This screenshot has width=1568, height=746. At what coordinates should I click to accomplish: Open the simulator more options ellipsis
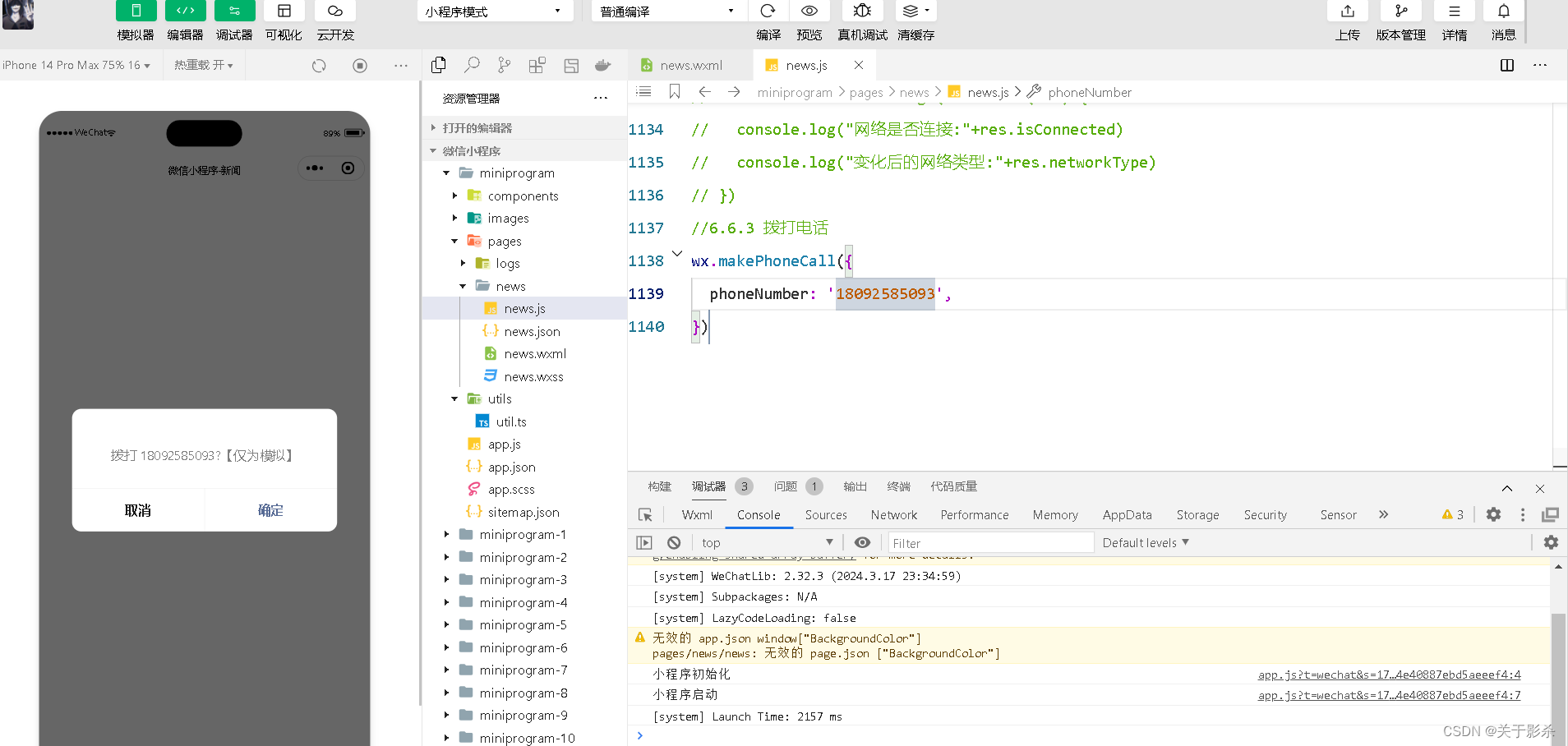pyautogui.click(x=401, y=66)
